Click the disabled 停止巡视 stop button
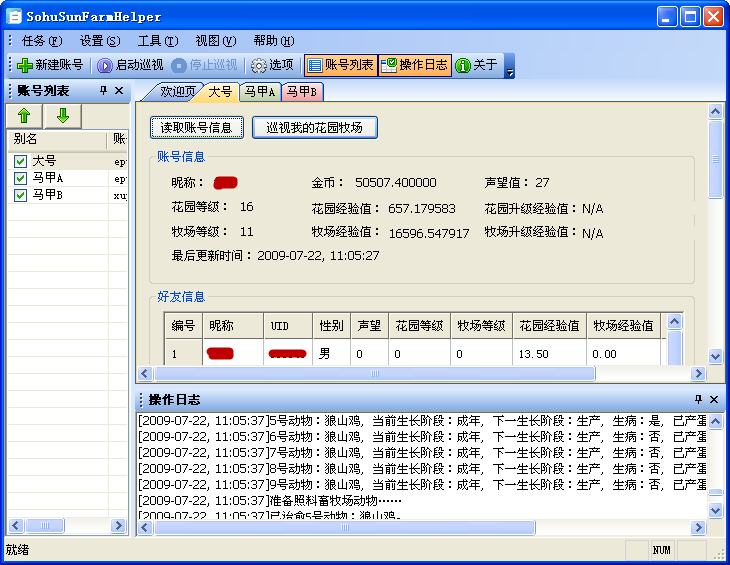 [204, 65]
